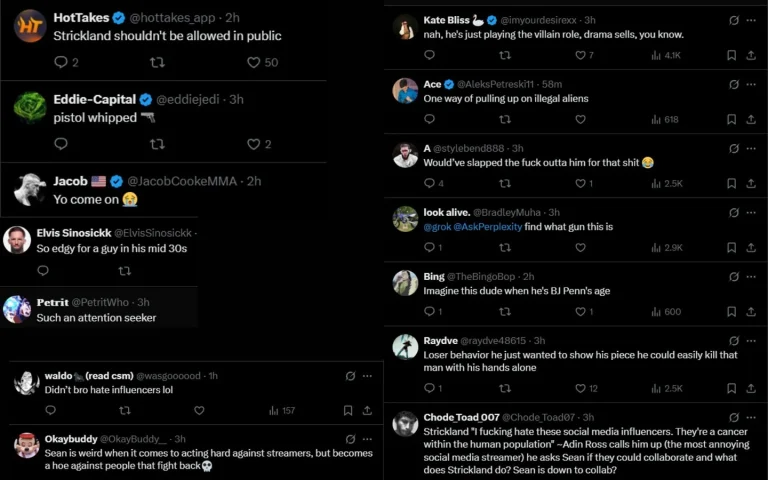Image resolution: width=768 pixels, height=480 pixels.
Task: Retweet Eddie-Capital's pistol whipped tweet
Action: (x=157, y=144)
